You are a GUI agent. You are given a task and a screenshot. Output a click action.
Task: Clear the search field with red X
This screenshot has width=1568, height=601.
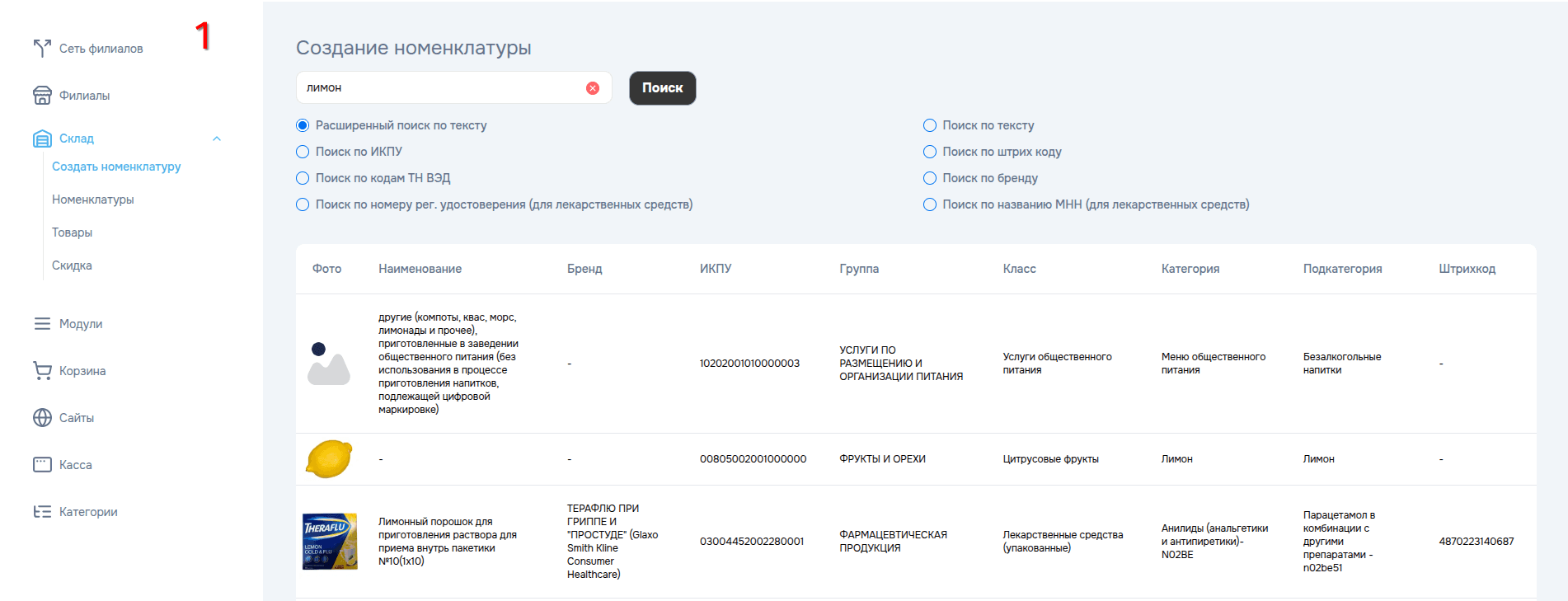click(593, 88)
